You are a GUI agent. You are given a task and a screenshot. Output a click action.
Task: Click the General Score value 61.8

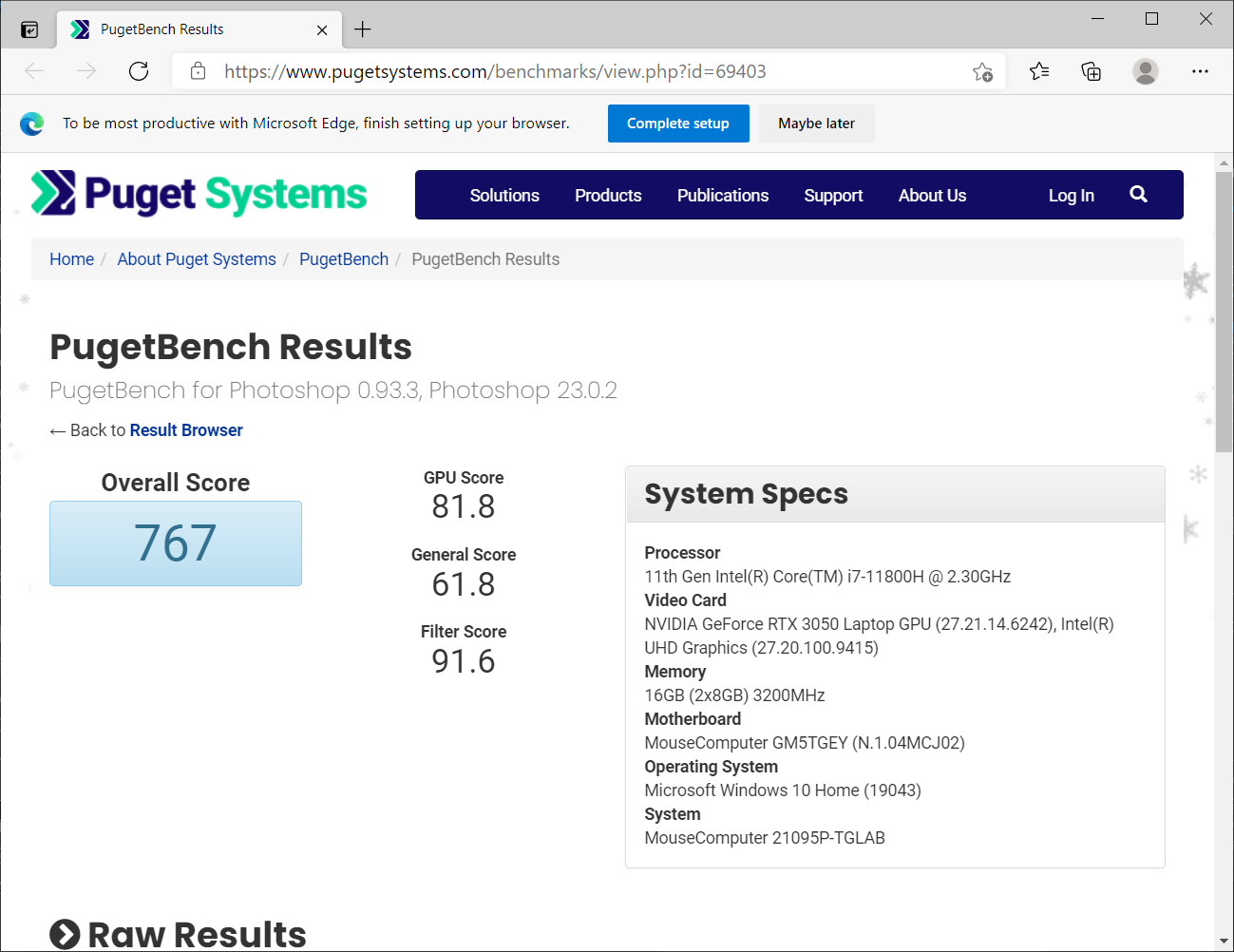(464, 584)
